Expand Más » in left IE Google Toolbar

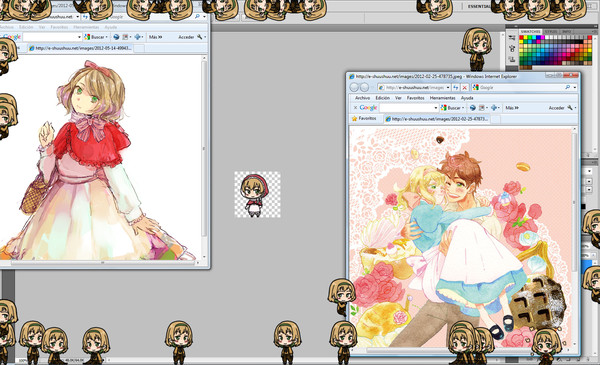(155, 37)
